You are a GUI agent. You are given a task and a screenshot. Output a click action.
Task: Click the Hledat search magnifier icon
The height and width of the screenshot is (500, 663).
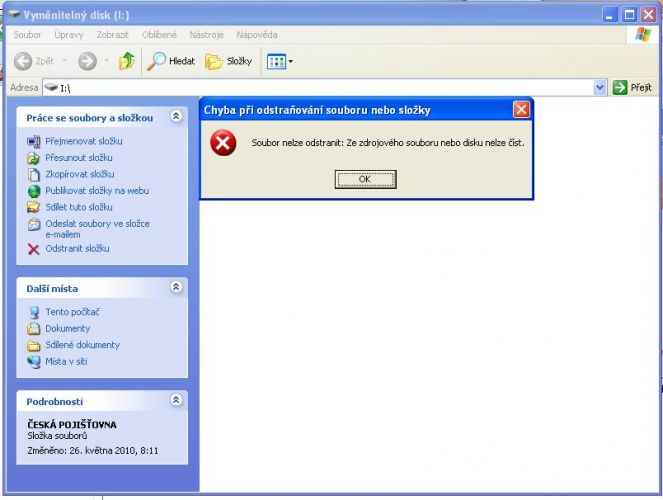tap(156, 61)
